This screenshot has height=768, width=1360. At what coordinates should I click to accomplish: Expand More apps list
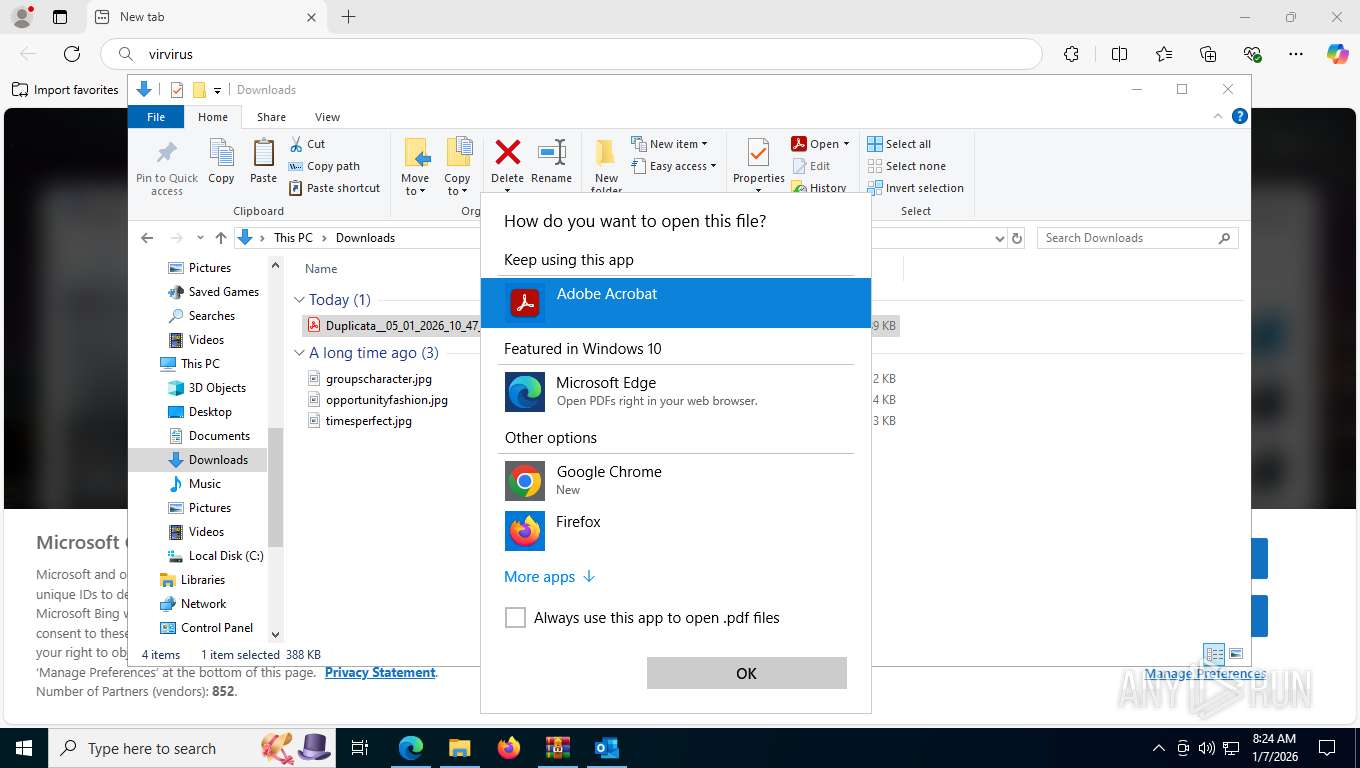coord(549,577)
